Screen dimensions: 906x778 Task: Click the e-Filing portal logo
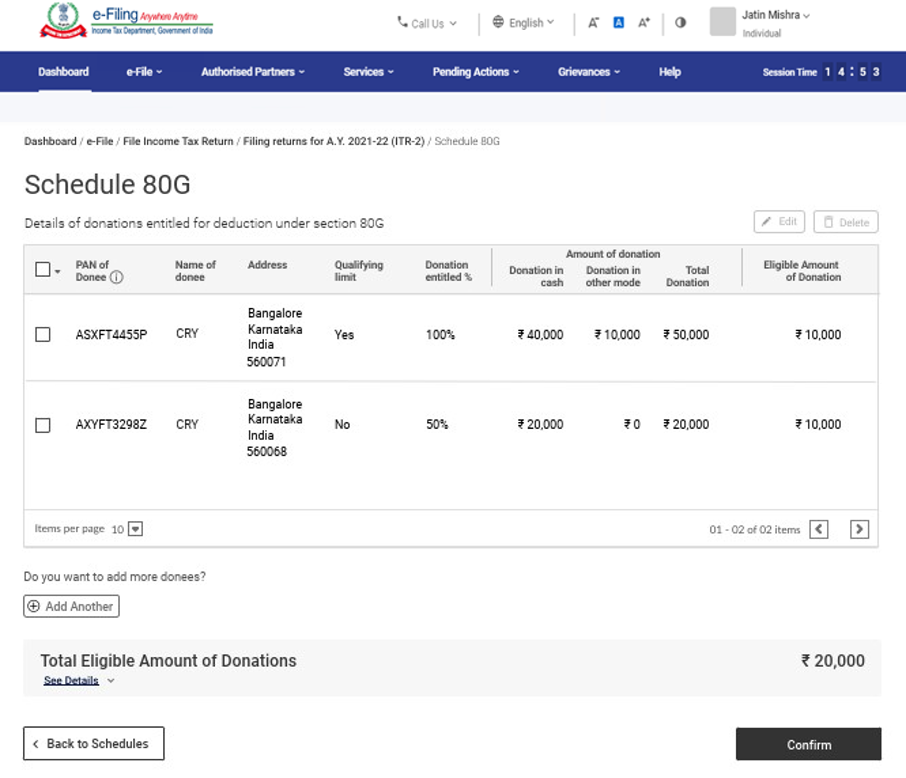(x=125, y=21)
